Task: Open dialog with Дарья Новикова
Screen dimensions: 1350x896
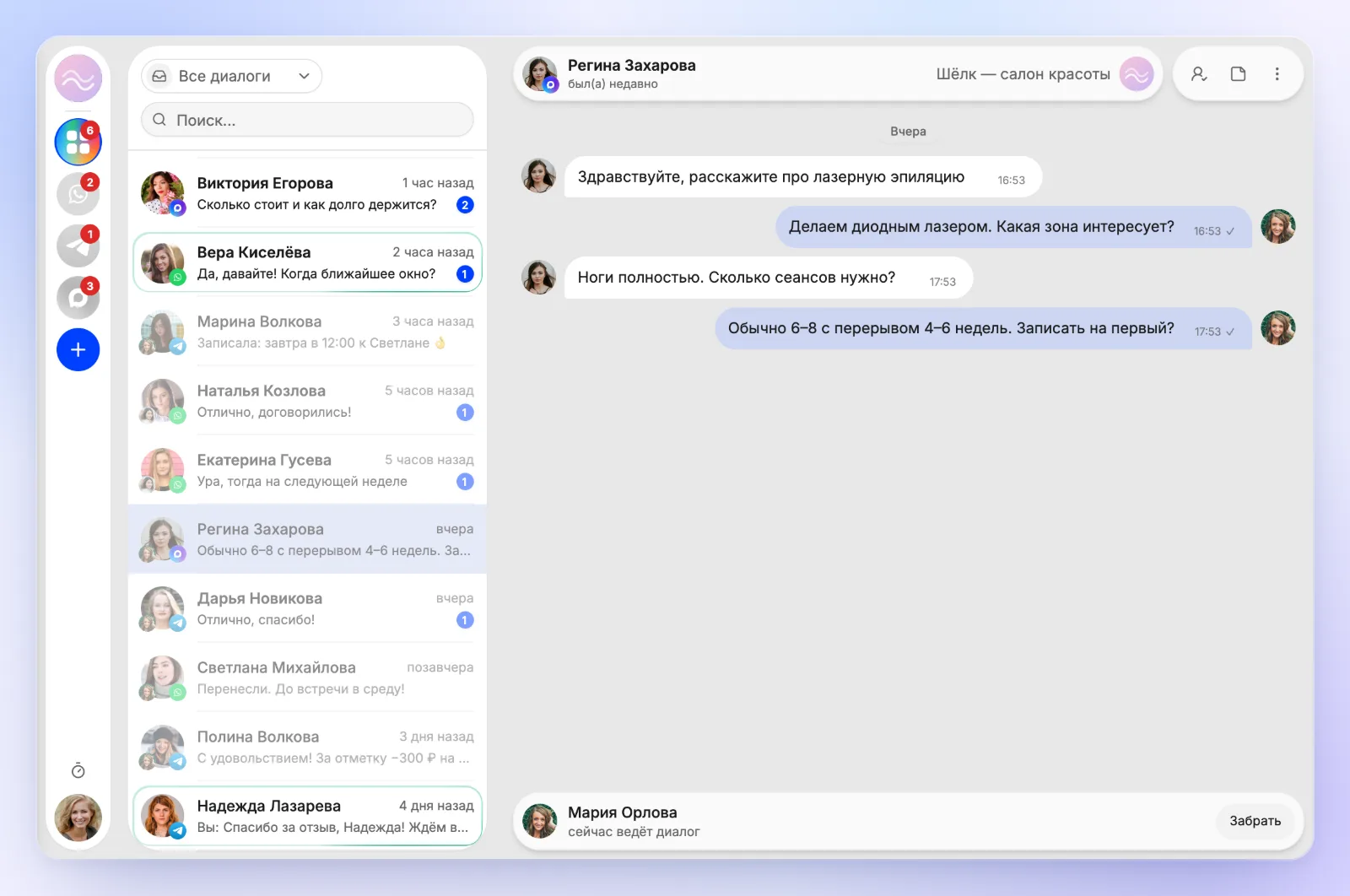Action: (x=307, y=608)
